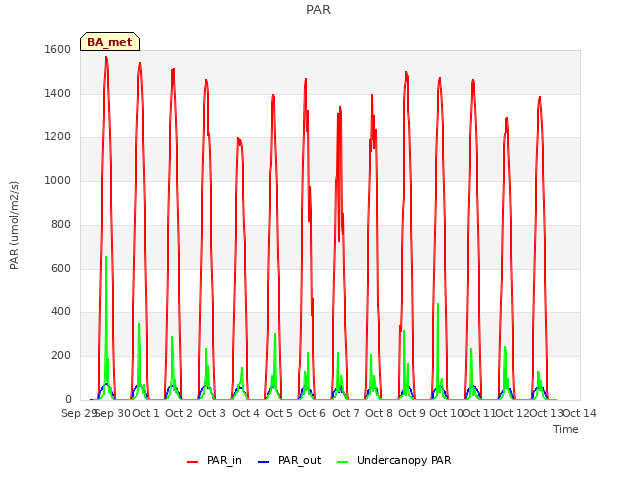Click the 1400 y-axis tick label
Image resolution: width=640 pixels, height=480 pixels.
pyautogui.click(x=58, y=93)
